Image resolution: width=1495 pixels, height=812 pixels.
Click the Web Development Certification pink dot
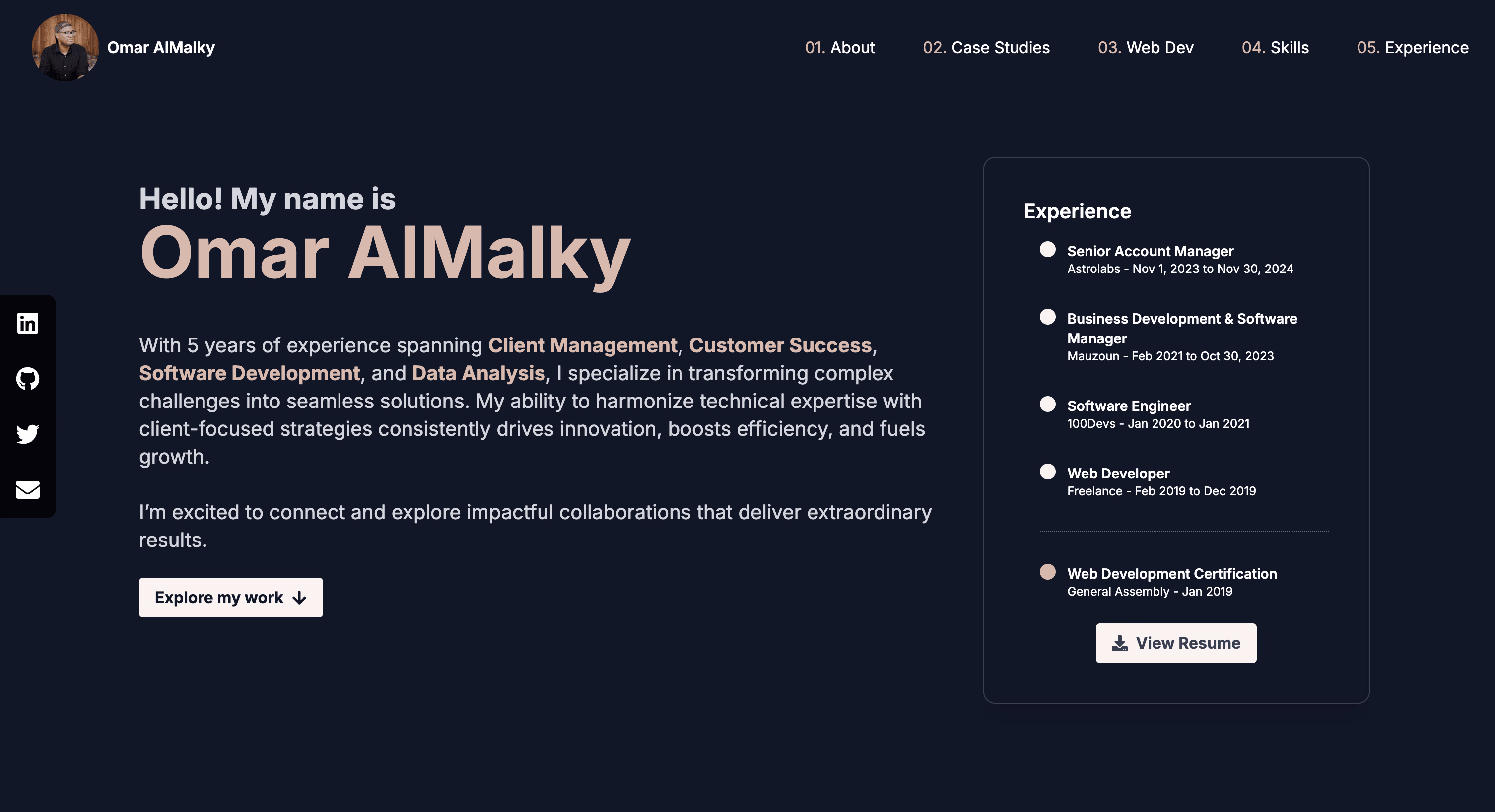pyautogui.click(x=1048, y=572)
